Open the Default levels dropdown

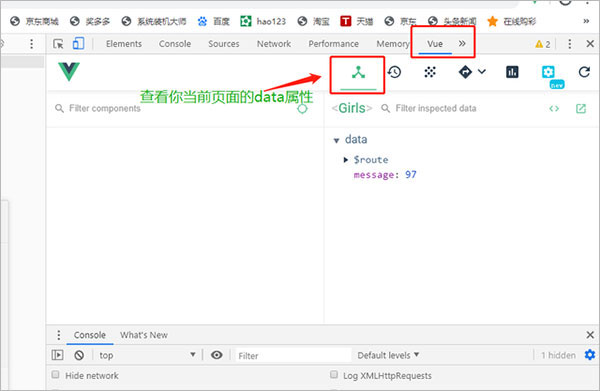pyautogui.click(x=388, y=355)
